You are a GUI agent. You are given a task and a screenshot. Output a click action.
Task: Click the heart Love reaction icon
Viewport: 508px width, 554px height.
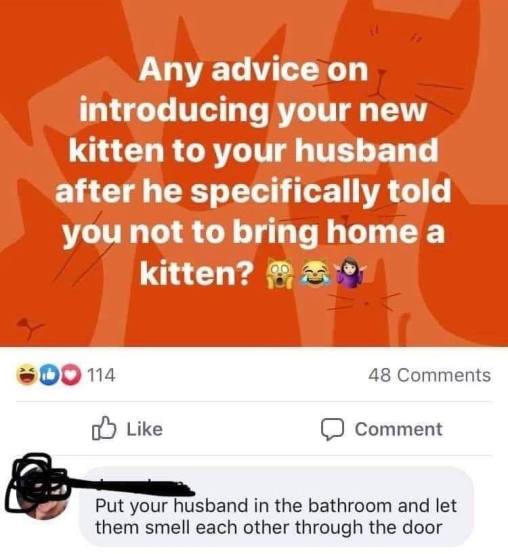[x=70, y=376]
